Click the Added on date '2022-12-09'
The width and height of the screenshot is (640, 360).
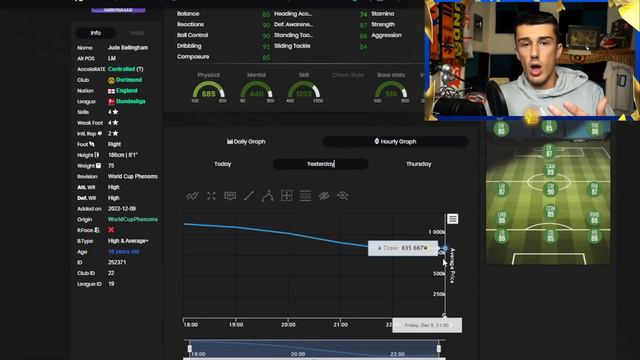(122, 209)
